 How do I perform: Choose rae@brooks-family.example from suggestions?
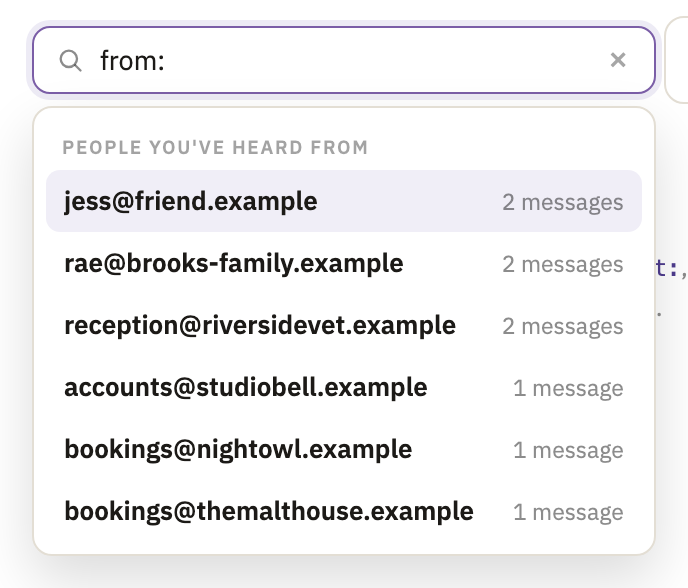344,263
